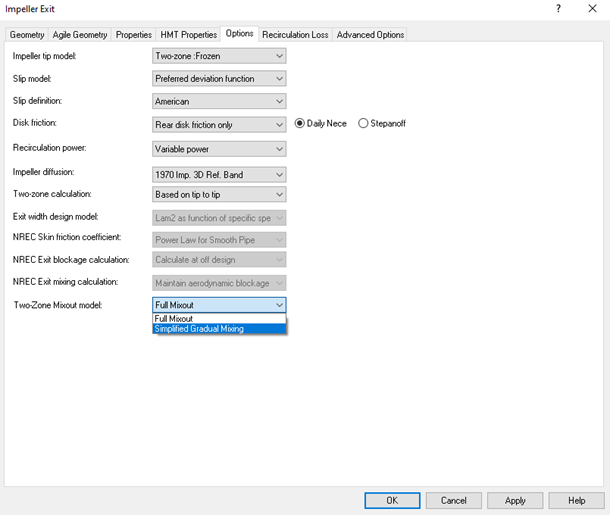Switch to the HMT Properties tab

[x=188, y=34]
